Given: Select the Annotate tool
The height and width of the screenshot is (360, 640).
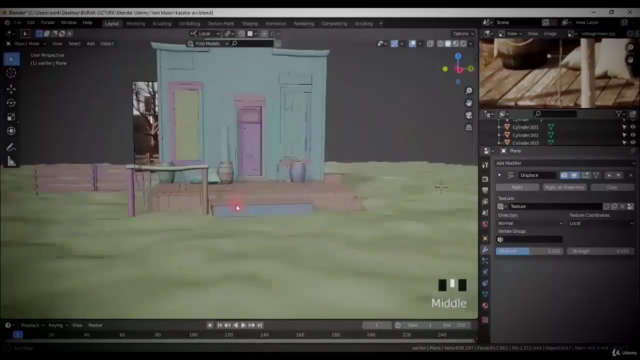Looking at the screenshot, I should [11, 147].
